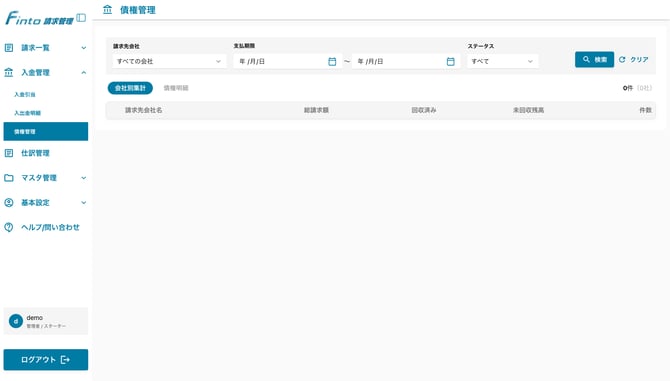Click the 債権管理 page title
This screenshot has width=670, height=381.
tap(138, 10)
